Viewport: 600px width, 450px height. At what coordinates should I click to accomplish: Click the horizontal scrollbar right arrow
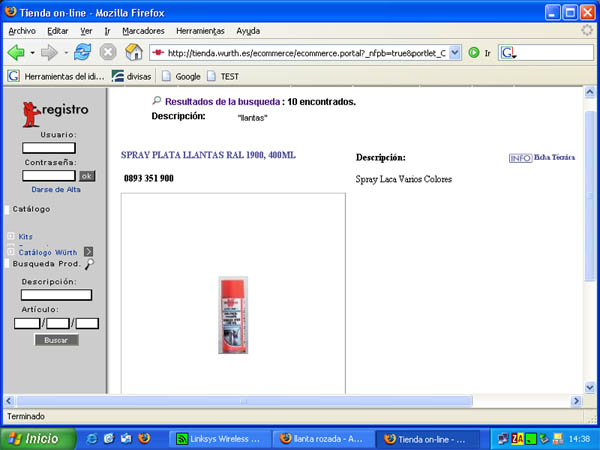[576, 401]
